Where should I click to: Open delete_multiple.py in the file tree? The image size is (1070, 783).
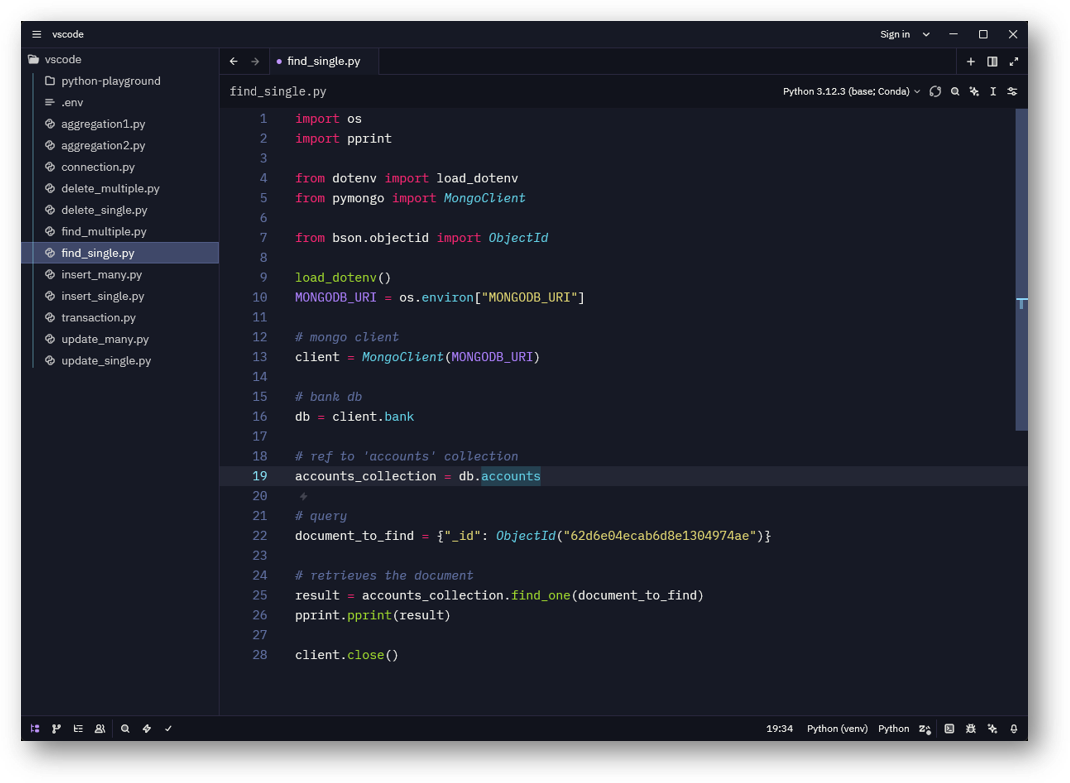click(120, 188)
